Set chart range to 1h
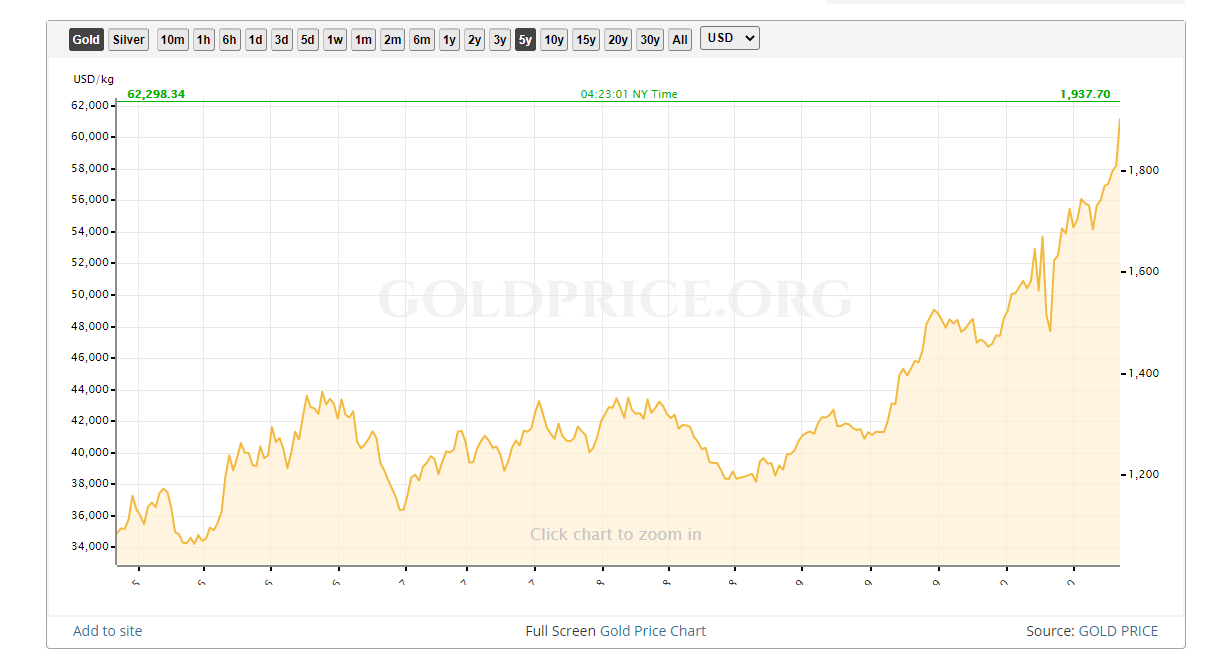The height and width of the screenshot is (657, 1218). tap(204, 40)
